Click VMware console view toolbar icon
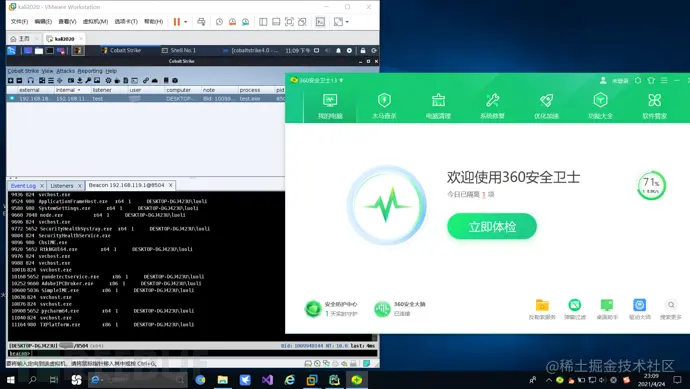The width and height of the screenshot is (690, 389). click(x=320, y=22)
